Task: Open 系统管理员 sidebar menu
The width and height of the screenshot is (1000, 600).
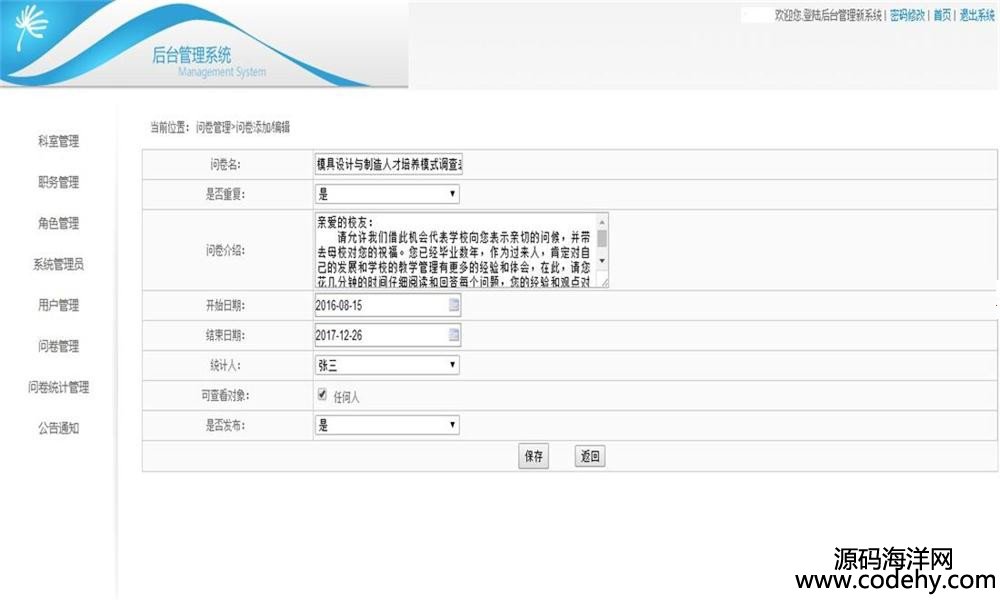Action: [x=58, y=264]
